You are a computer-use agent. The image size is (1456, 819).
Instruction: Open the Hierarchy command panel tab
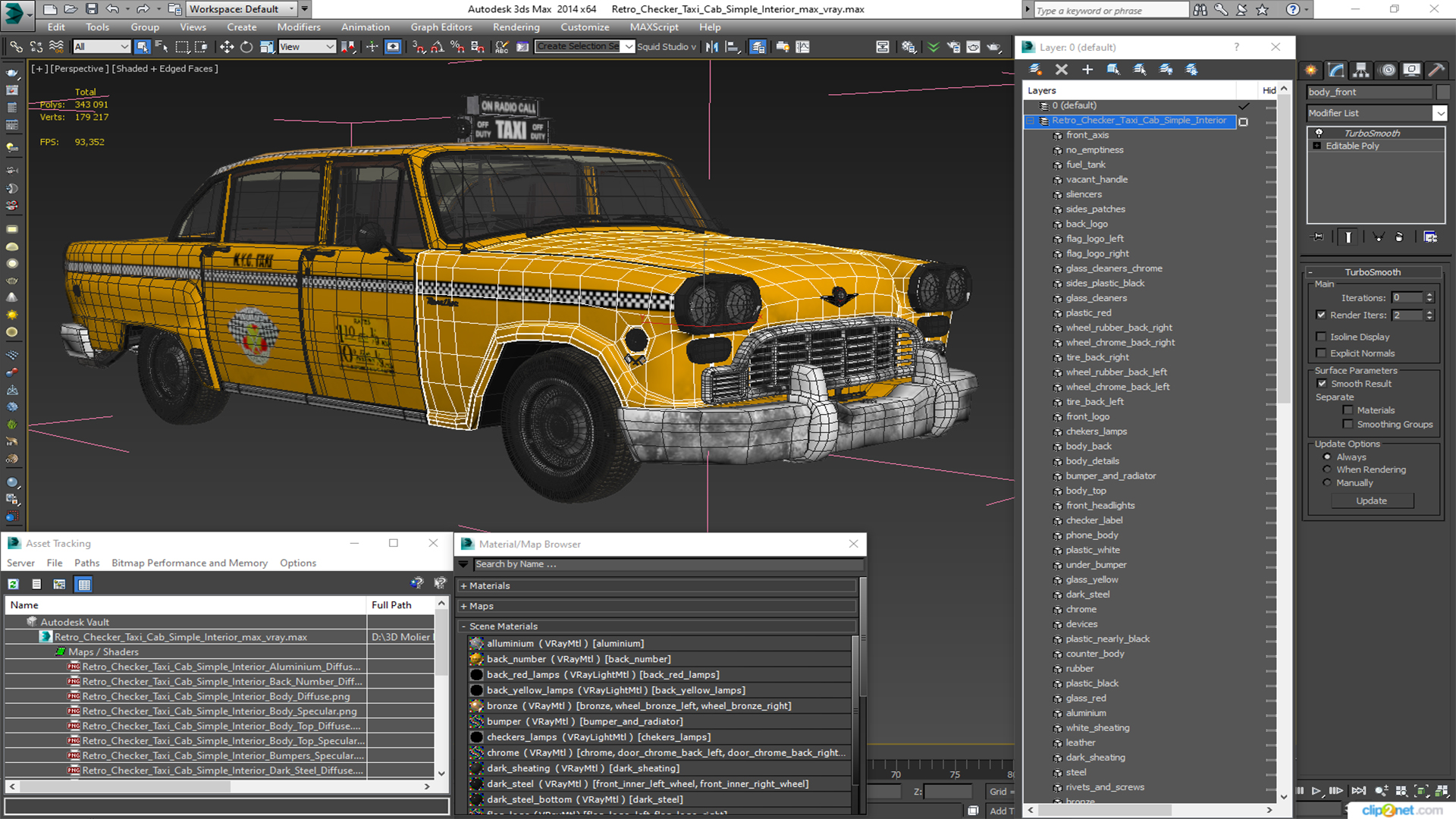point(1361,71)
